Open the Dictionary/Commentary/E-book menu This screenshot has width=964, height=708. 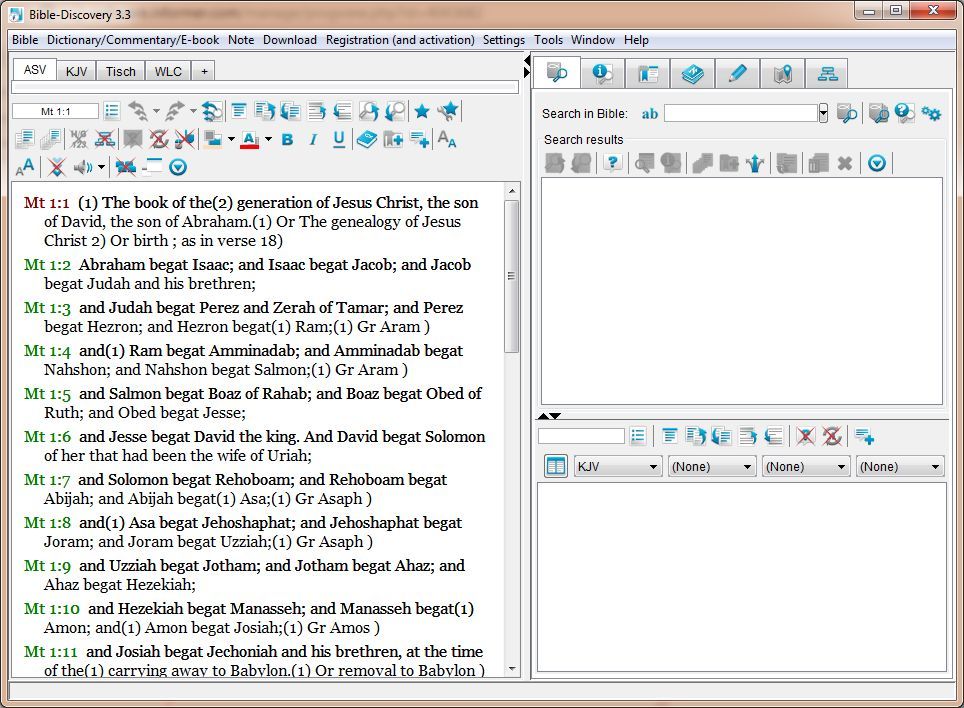click(133, 40)
